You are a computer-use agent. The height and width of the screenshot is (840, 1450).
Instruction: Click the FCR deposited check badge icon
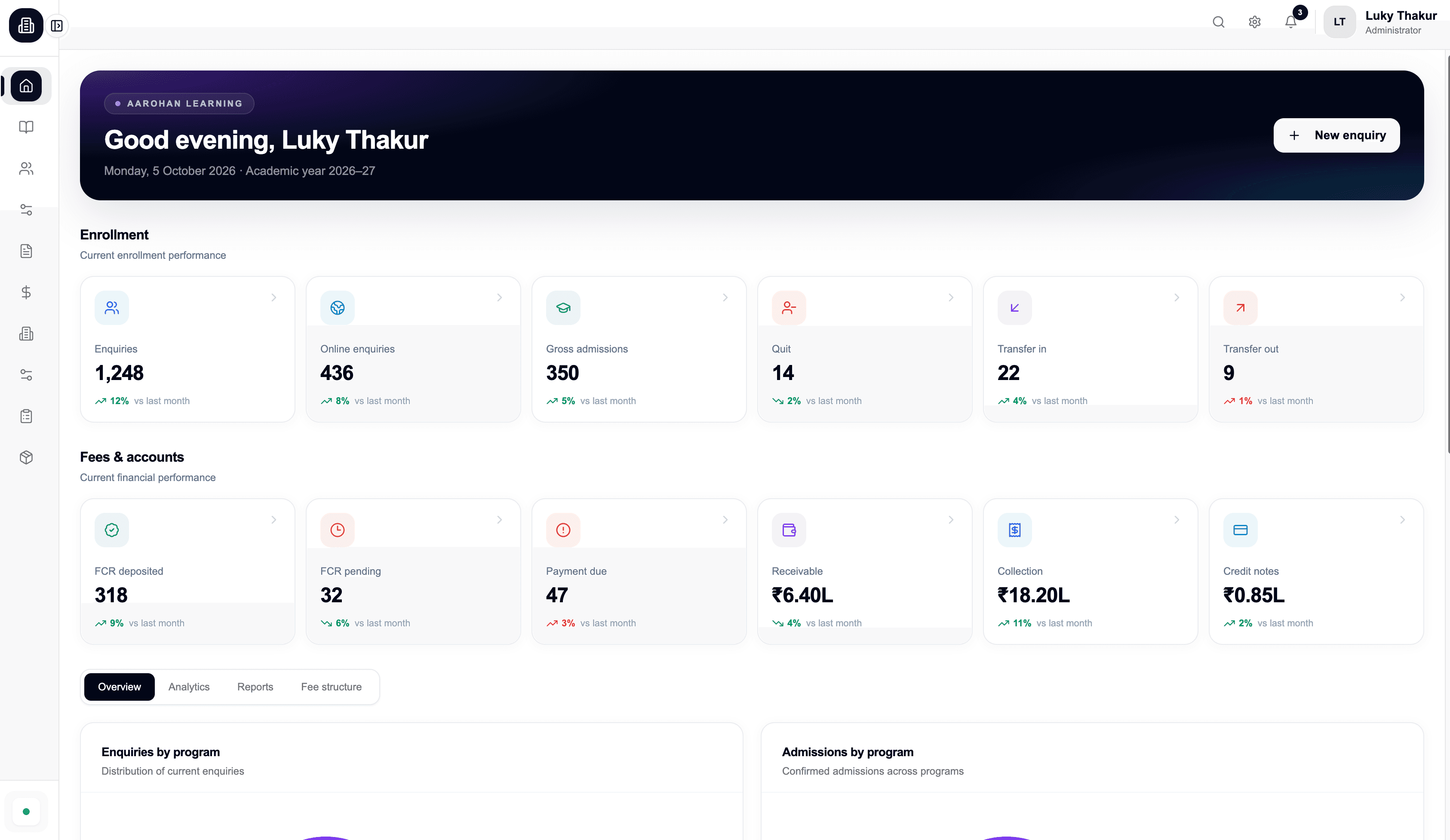(112, 530)
